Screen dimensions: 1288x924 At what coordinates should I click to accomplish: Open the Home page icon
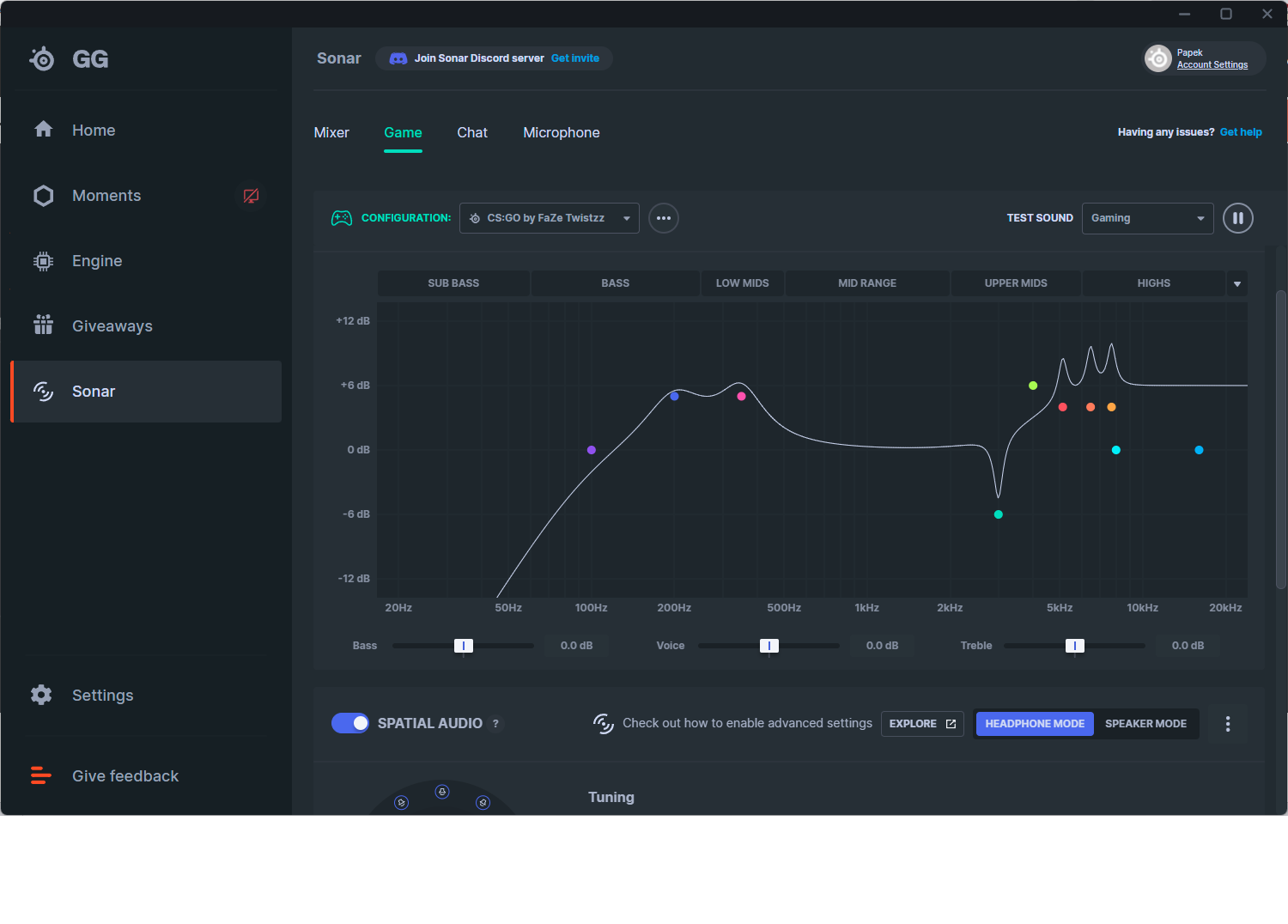(44, 130)
